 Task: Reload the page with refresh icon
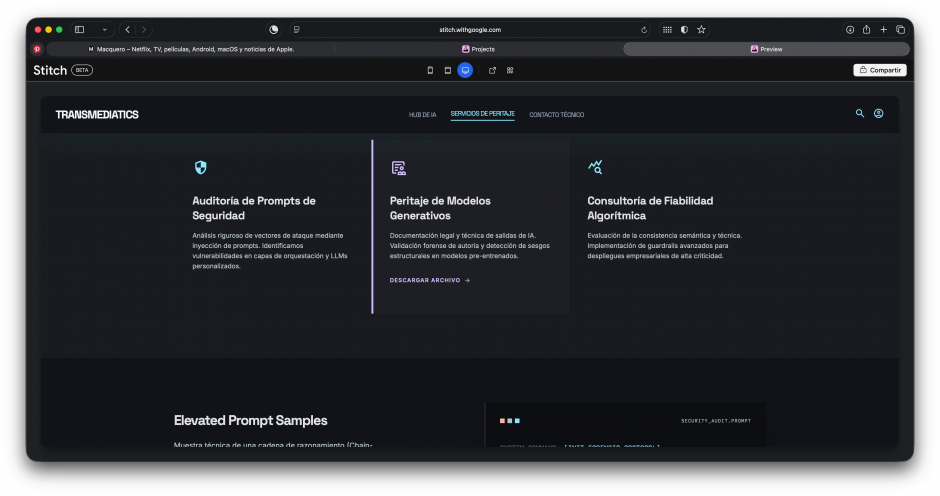click(x=644, y=30)
